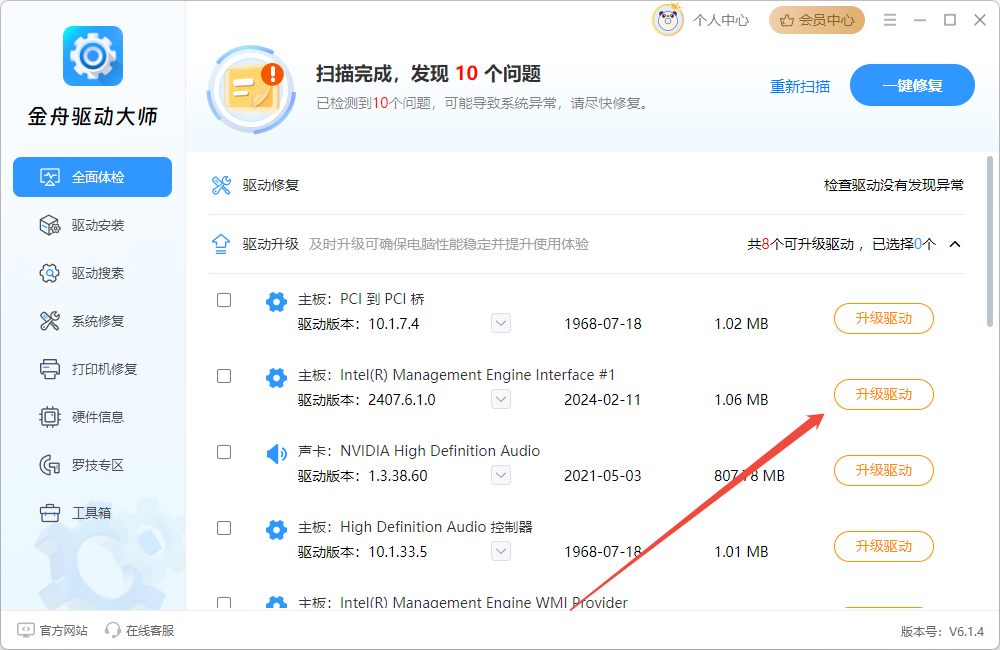This screenshot has height=650, width=1000.
Task: Click 升级驱动 for PCI 到 PCI 桥
Action: coord(883,318)
